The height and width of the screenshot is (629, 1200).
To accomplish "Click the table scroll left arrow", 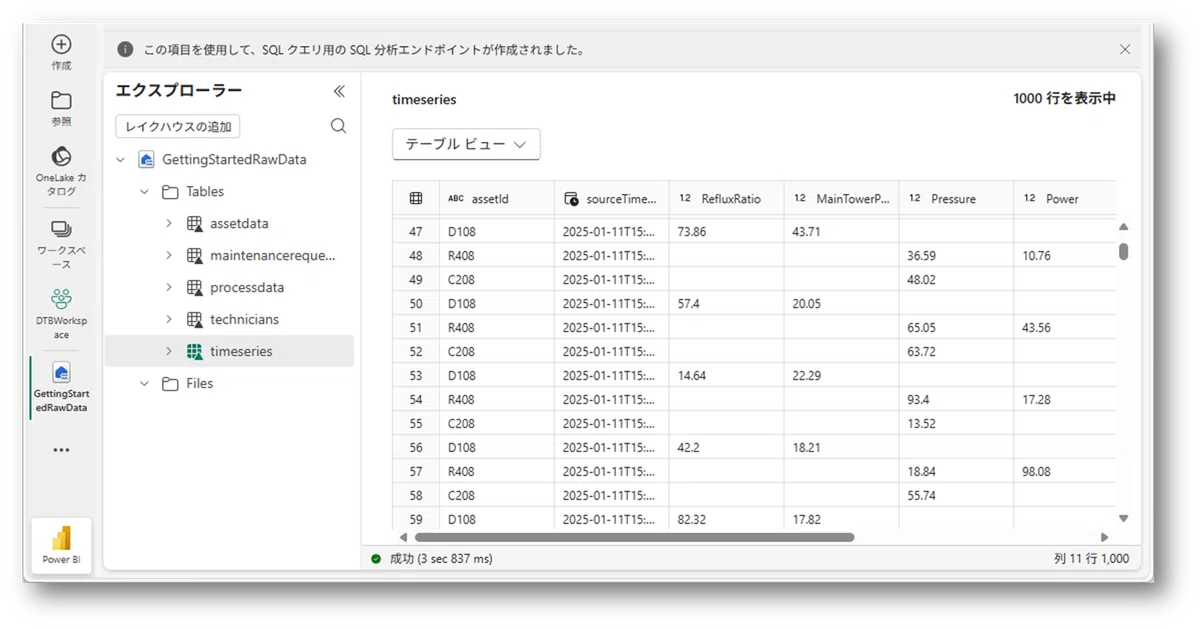I will 403,537.
